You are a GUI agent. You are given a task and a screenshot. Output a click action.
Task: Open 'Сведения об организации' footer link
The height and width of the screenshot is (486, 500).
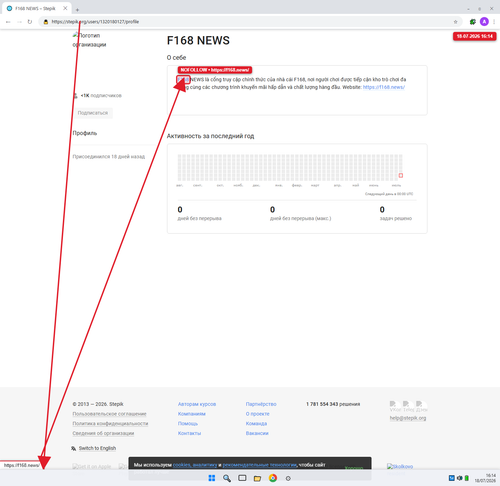103,433
